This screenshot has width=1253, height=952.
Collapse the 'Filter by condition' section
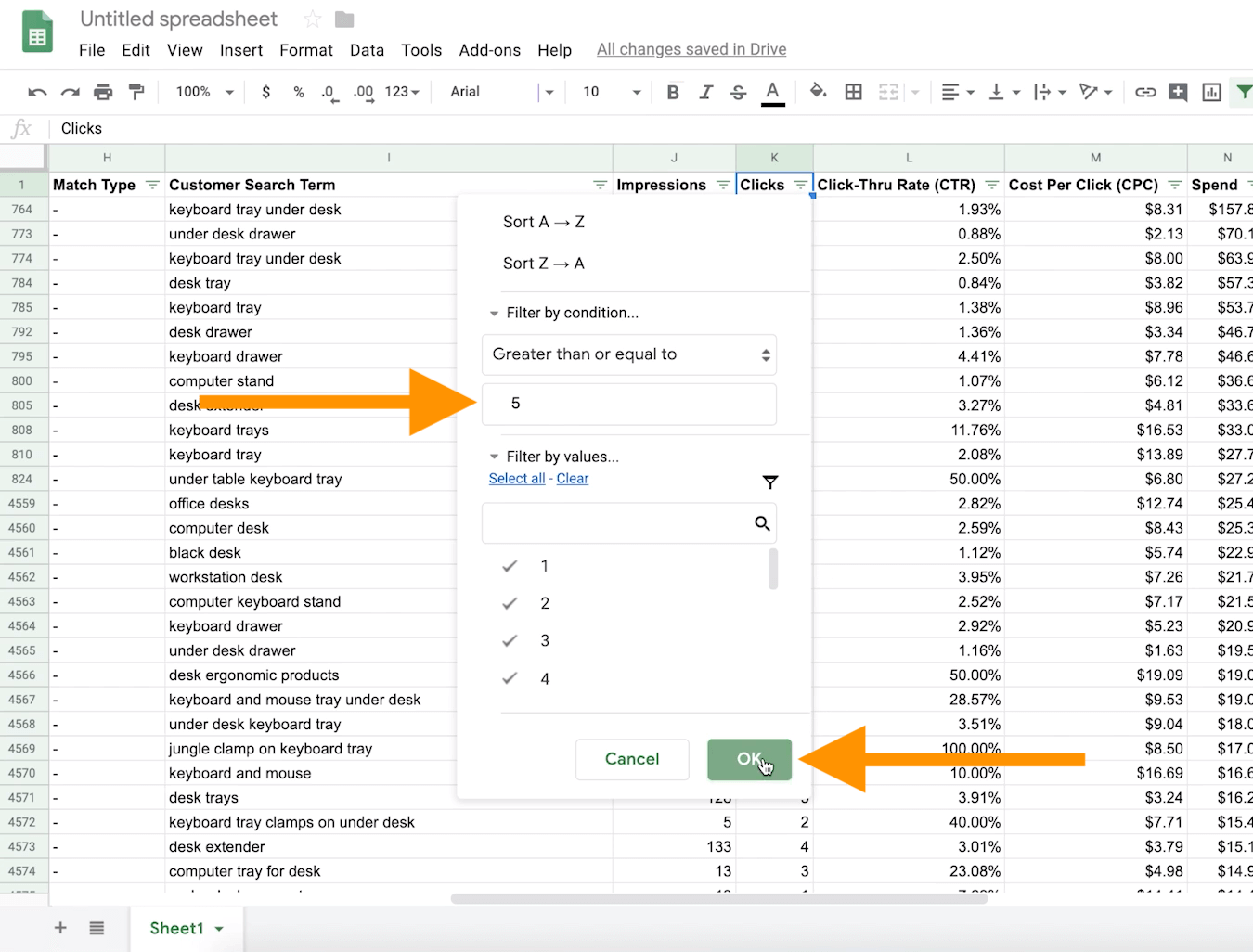click(495, 314)
